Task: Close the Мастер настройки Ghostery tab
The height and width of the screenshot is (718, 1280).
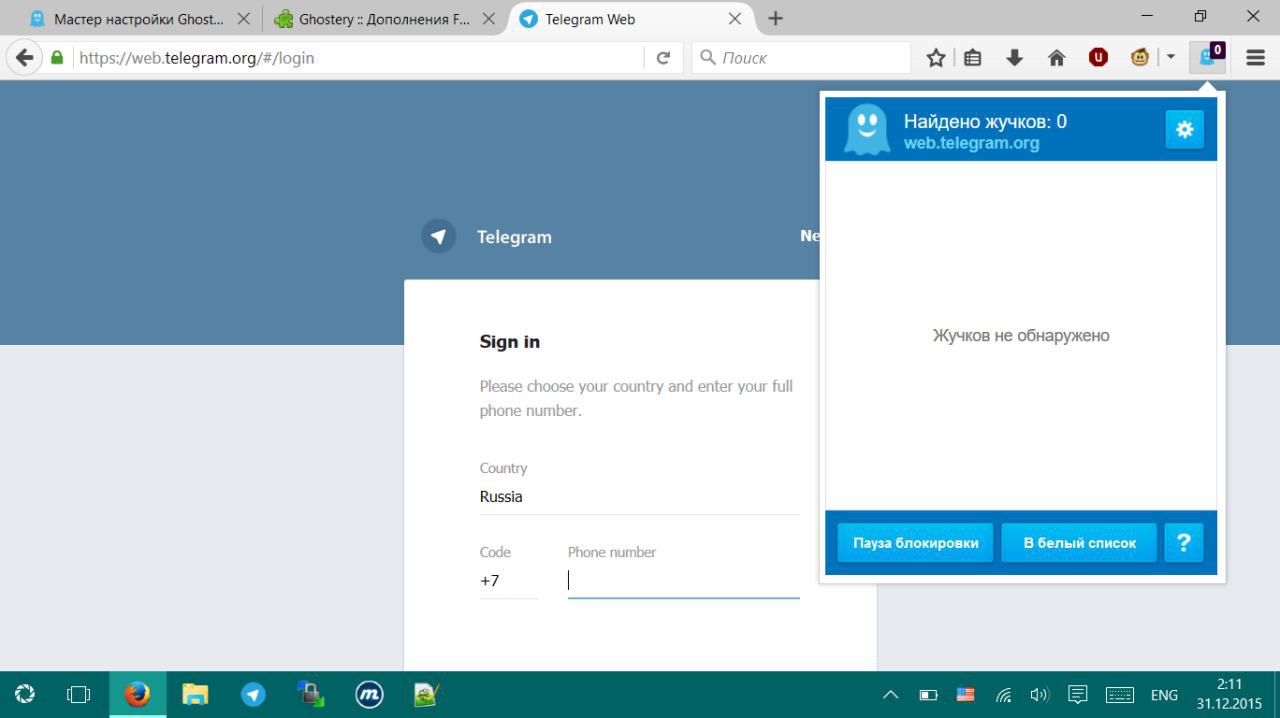Action: 243,19
